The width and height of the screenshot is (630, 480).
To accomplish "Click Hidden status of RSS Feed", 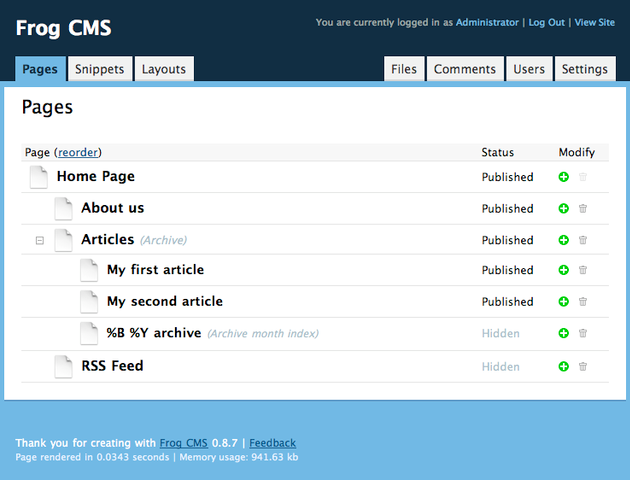I will [x=501, y=367].
